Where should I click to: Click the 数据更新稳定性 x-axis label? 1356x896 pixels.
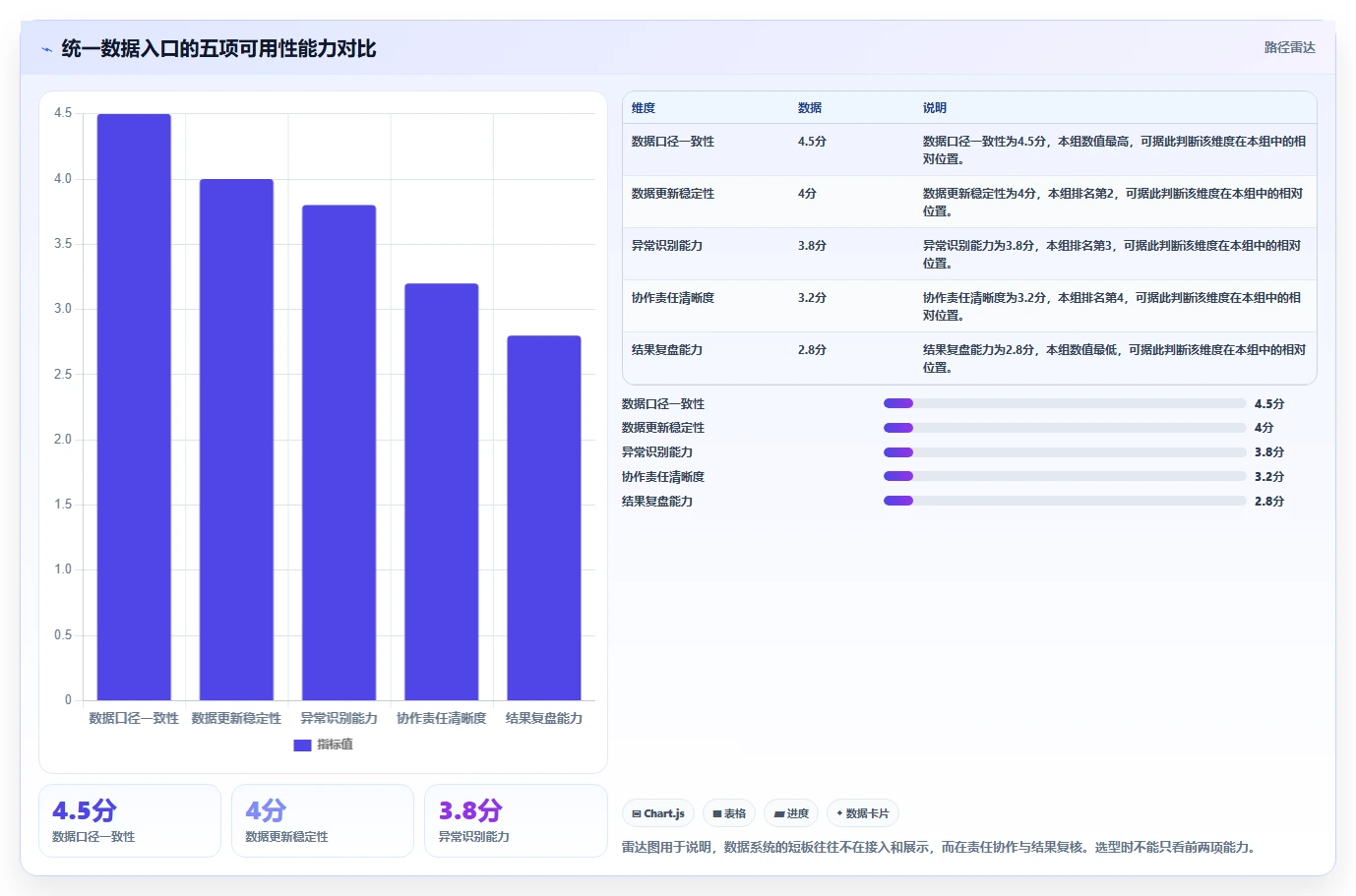[x=236, y=719]
